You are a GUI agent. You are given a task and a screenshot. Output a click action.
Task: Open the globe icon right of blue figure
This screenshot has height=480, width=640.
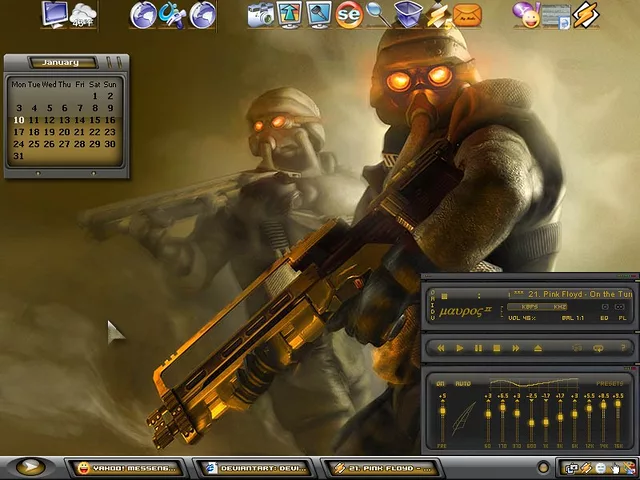point(202,15)
